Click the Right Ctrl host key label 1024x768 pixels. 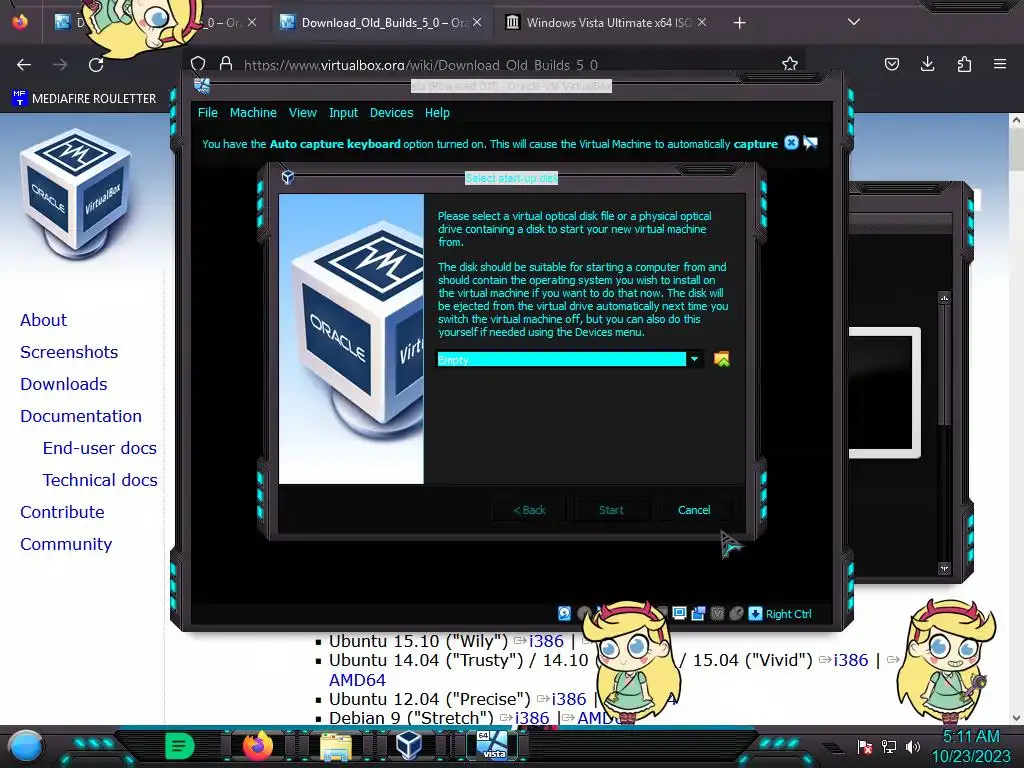click(x=788, y=614)
